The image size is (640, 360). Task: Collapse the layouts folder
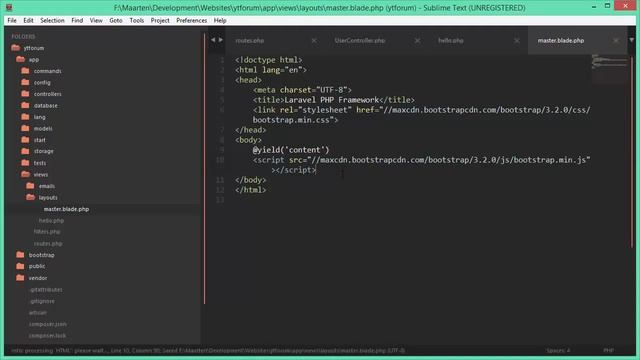[x=30, y=197]
